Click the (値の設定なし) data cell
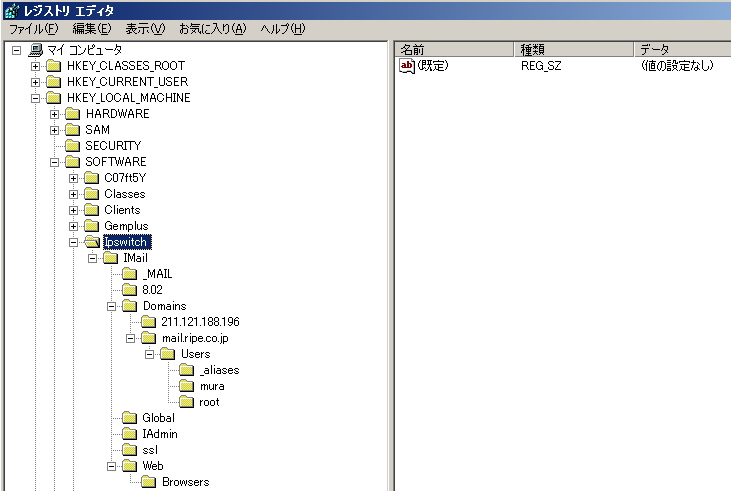 677,66
